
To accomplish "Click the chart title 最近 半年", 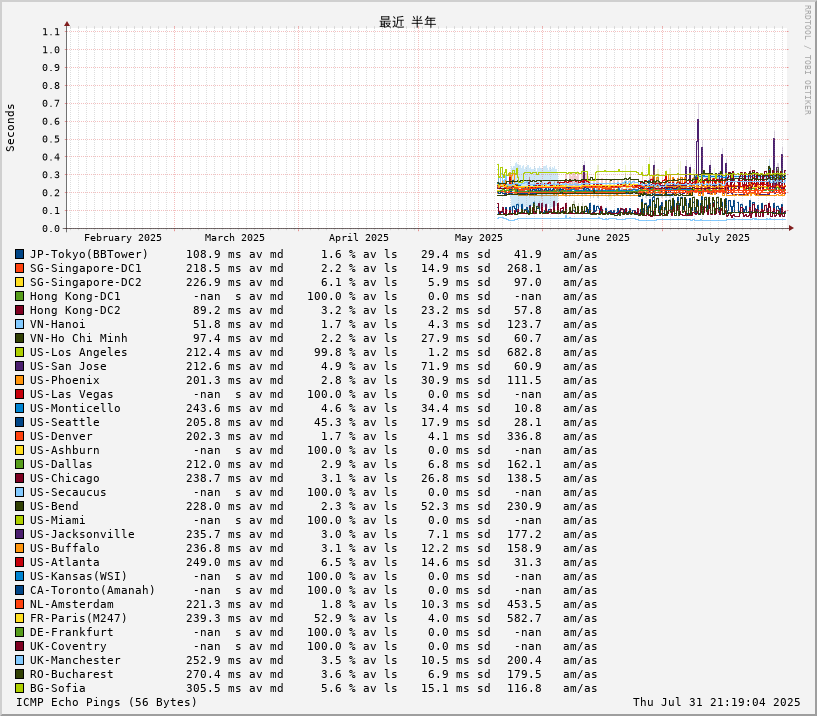I will click(x=407, y=22).
